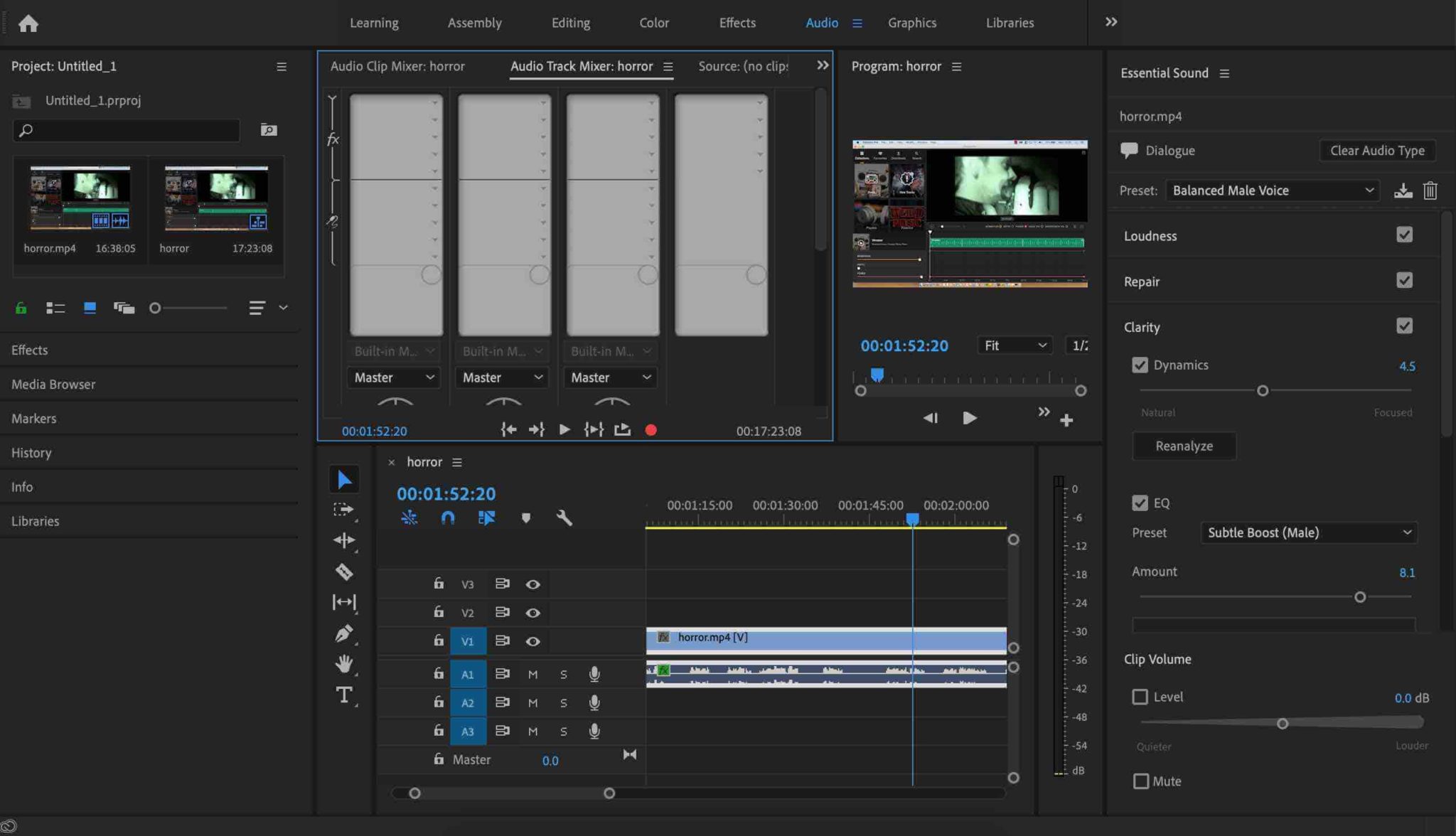The image size is (1456, 836).
Task: Open EQ Preset dropdown in Essential Sound
Action: [x=1307, y=532]
